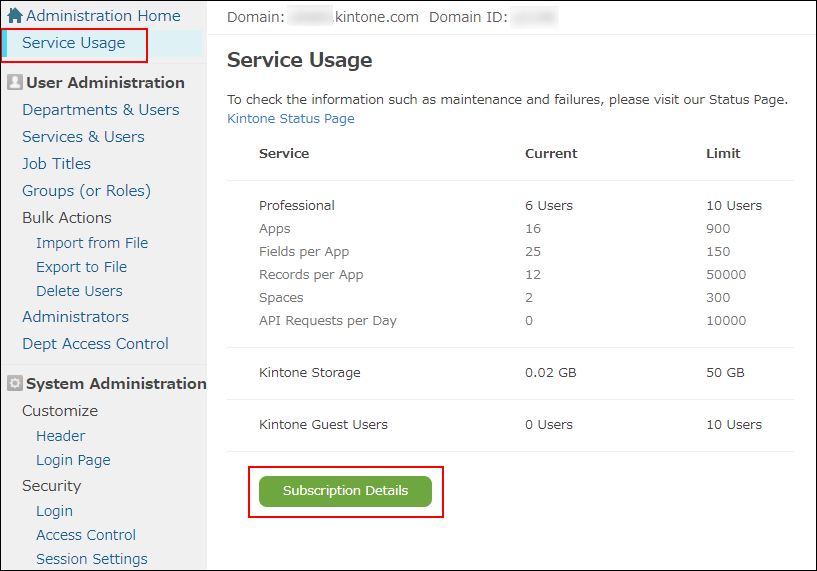The image size is (817, 571).
Task: Open Job Titles settings
Action: (x=56, y=164)
